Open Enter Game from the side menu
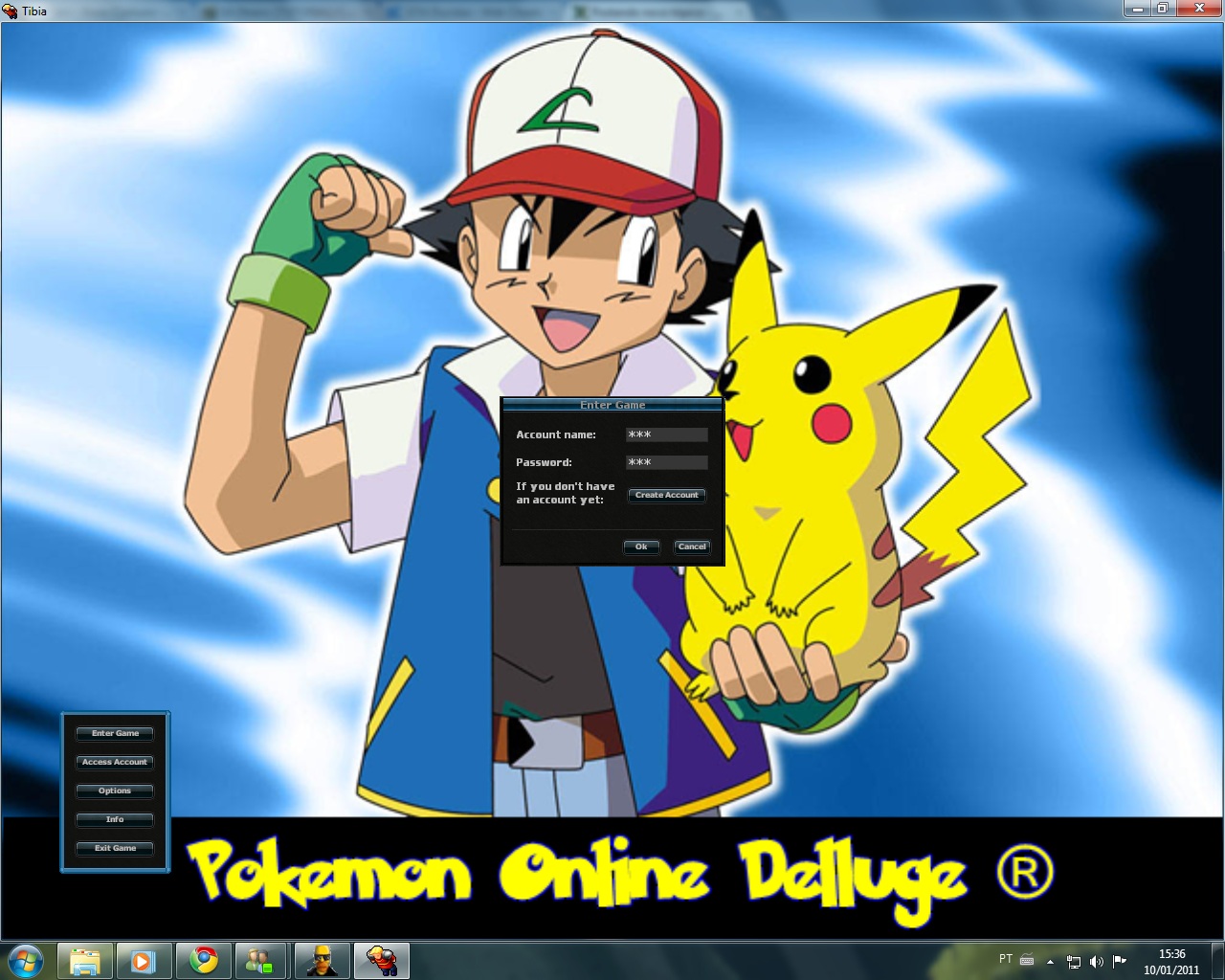 tap(115, 733)
